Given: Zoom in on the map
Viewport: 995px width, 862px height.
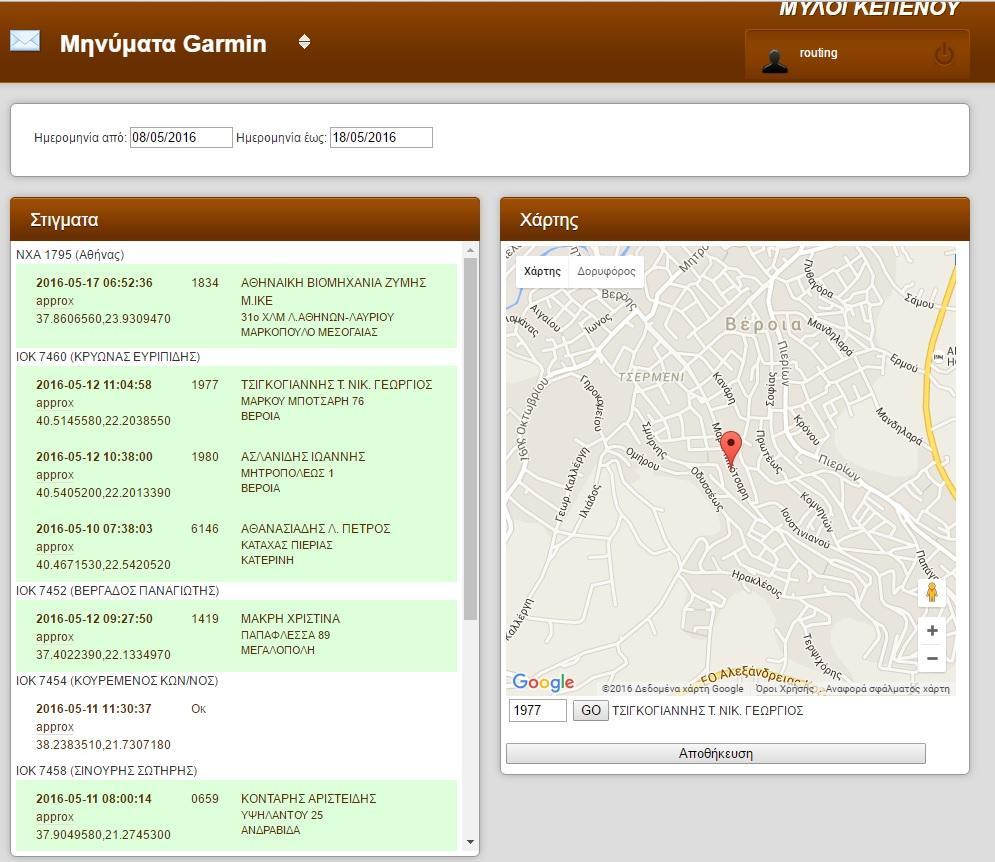Looking at the screenshot, I should pos(932,630).
